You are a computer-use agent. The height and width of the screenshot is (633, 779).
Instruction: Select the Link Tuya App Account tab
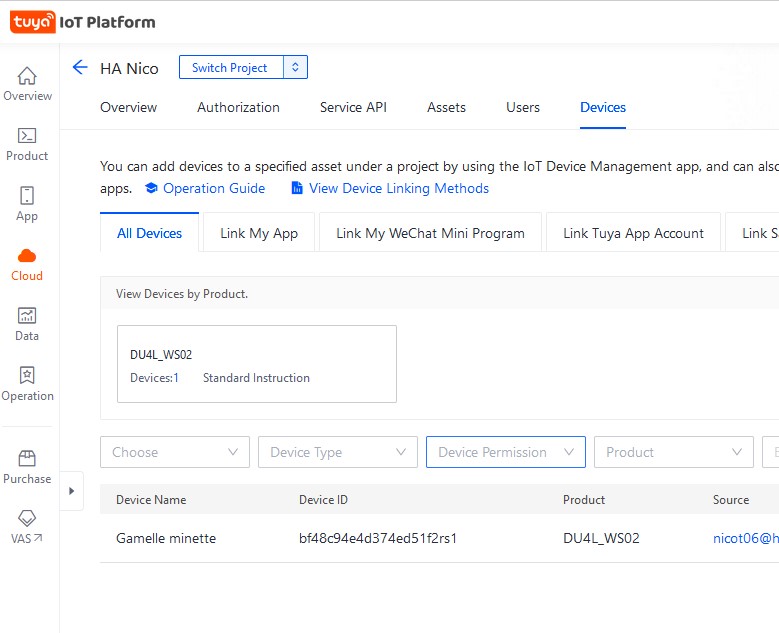coord(633,233)
